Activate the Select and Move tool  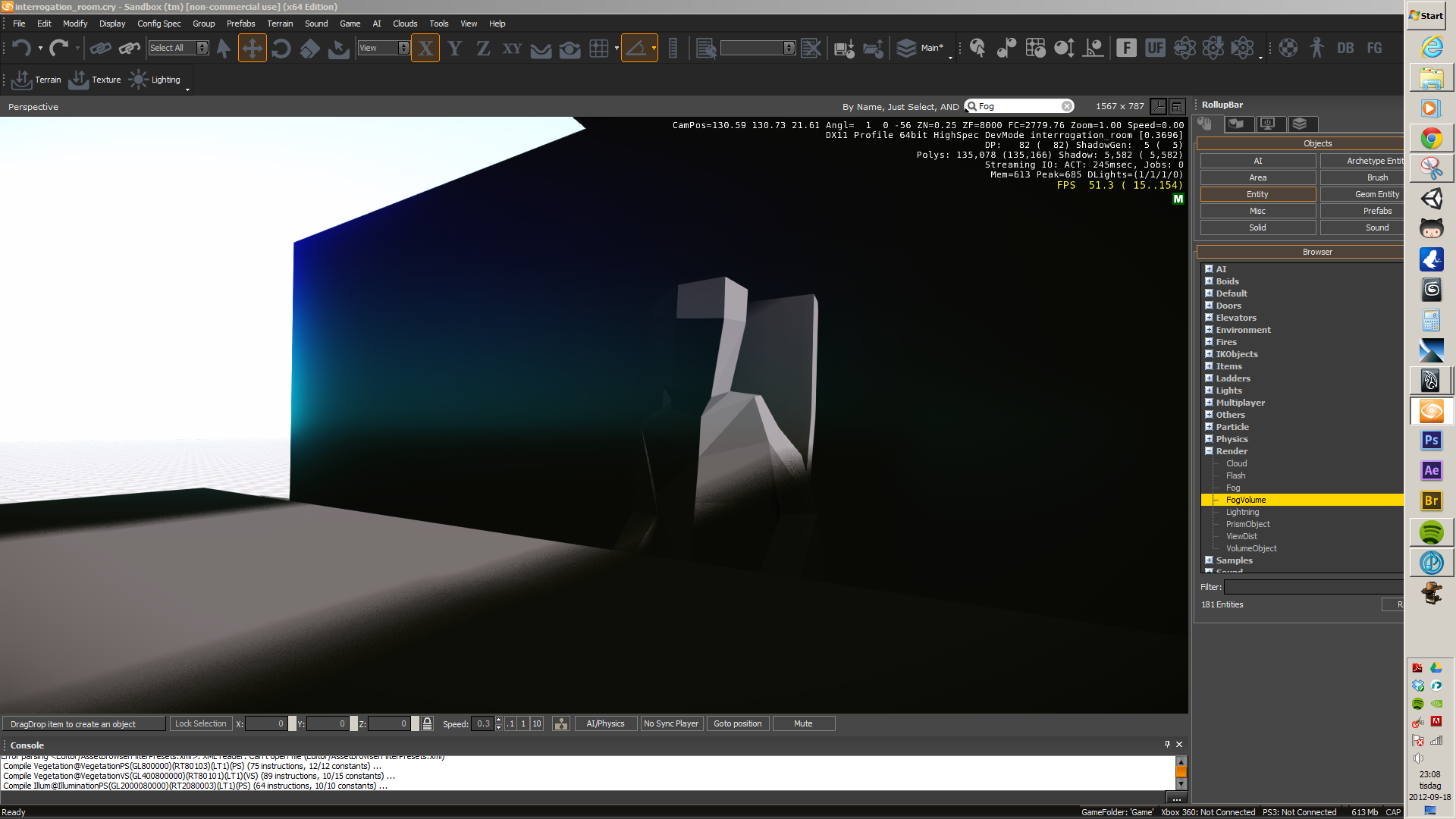click(x=252, y=49)
